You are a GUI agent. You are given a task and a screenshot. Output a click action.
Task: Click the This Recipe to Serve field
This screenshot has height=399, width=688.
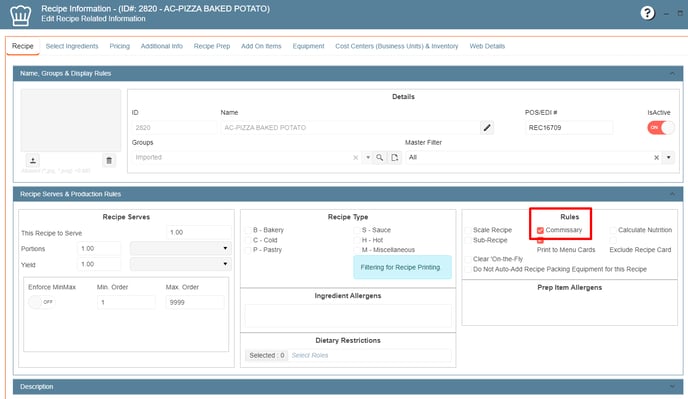199,233
